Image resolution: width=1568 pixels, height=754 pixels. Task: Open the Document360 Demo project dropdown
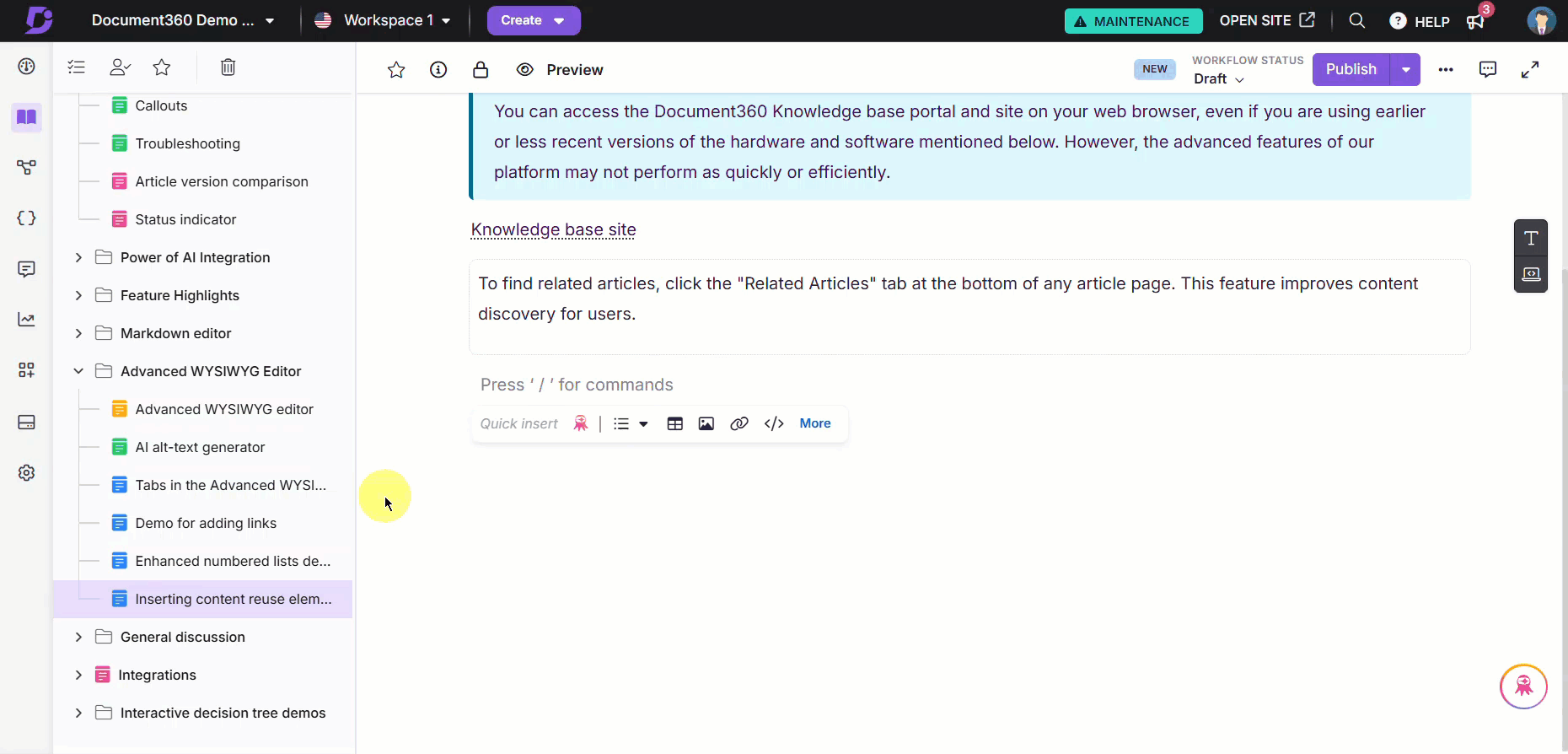[x=183, y=20]
